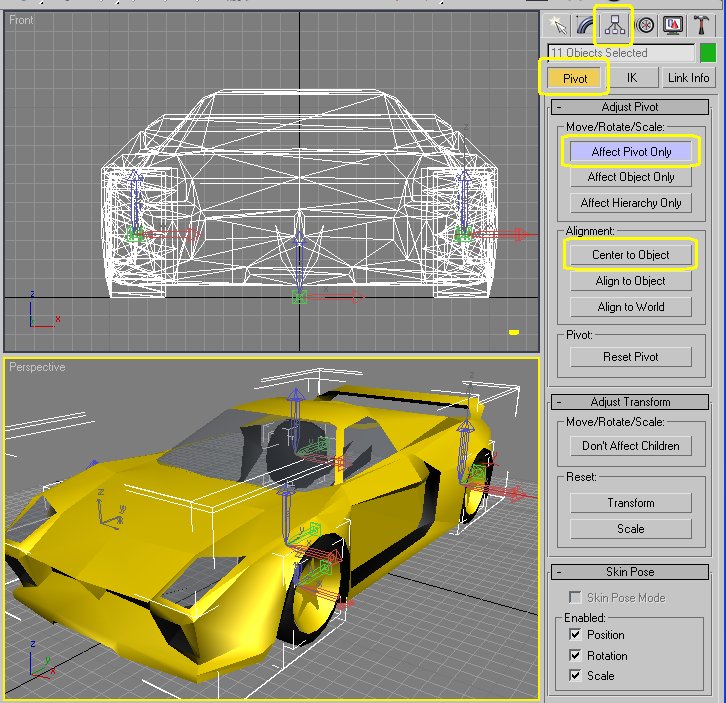Open the Hierarchy panel tab

pos(615,24)
